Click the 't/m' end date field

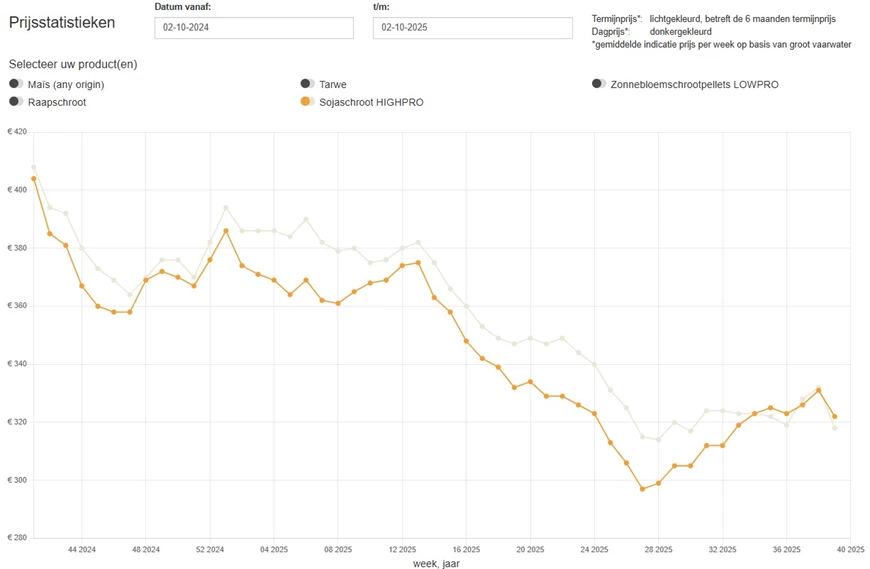click(x=472, y=28)
